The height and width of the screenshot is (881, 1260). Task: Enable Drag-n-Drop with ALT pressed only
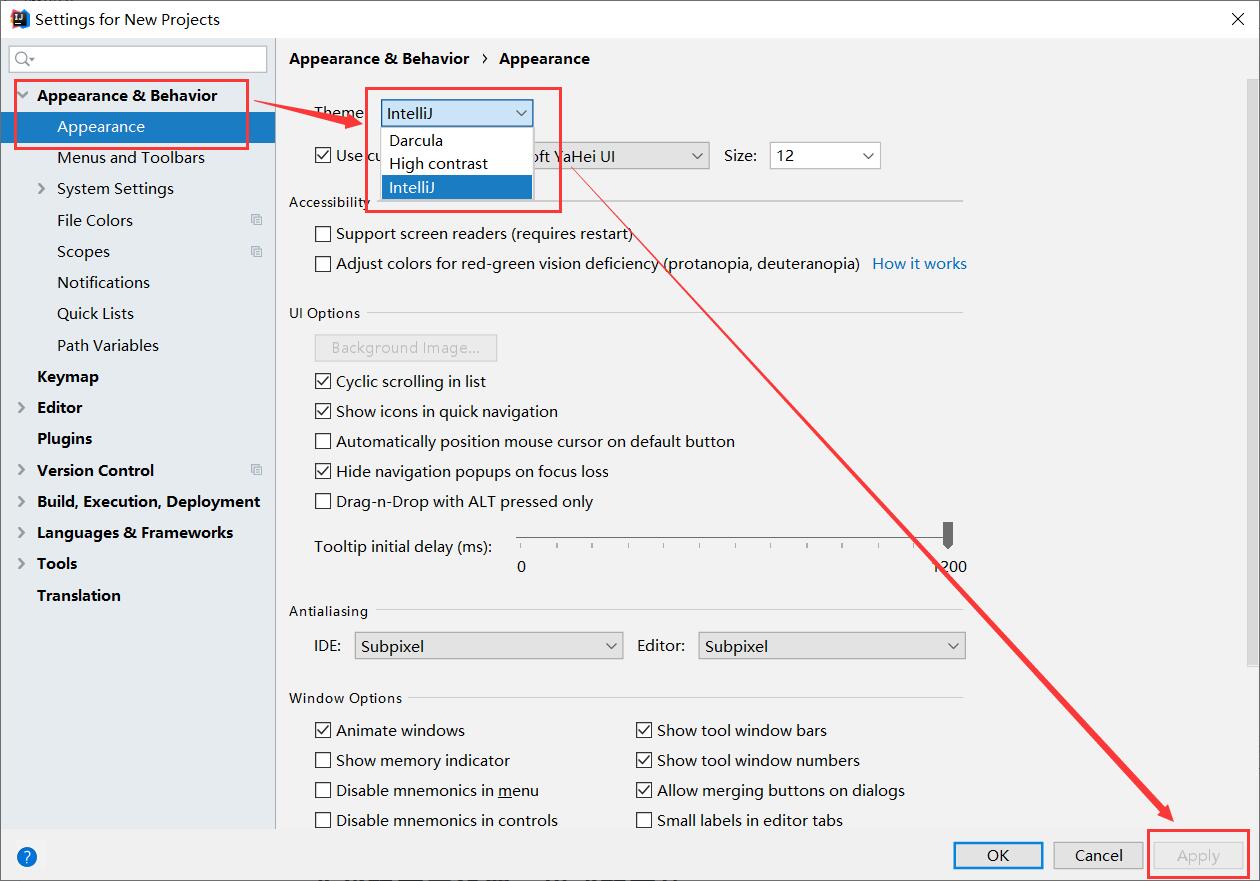322,501
